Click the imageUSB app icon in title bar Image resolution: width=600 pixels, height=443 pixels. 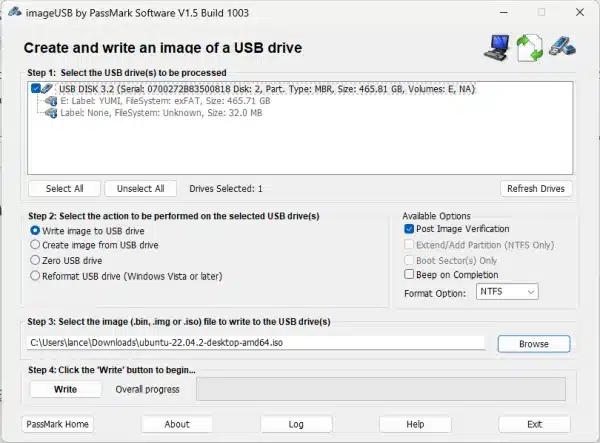click(14, 12)
